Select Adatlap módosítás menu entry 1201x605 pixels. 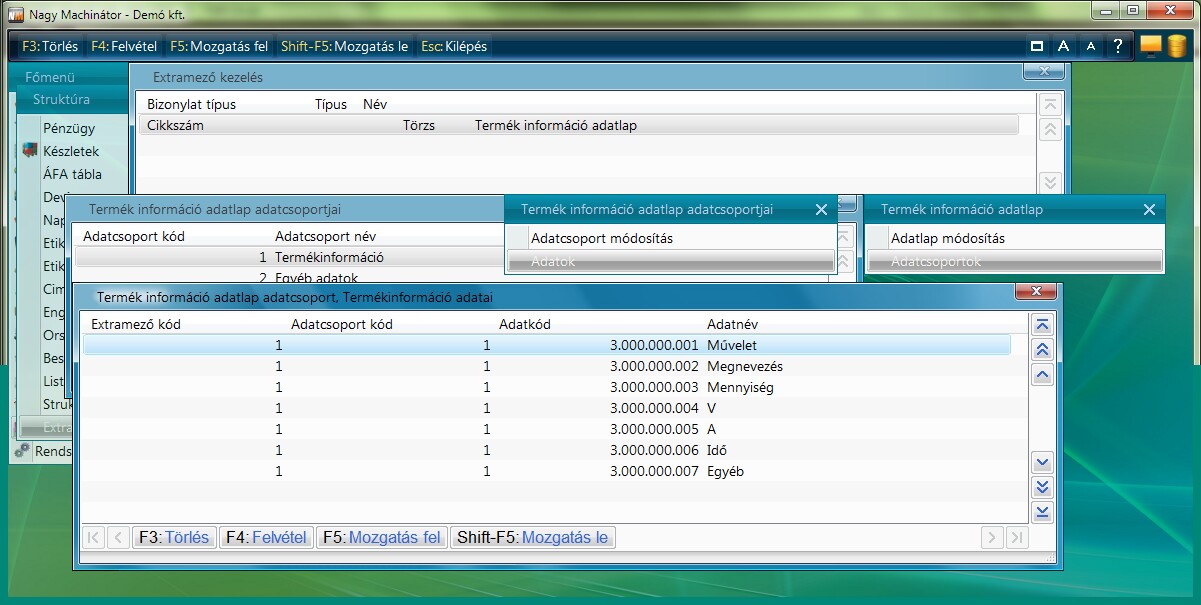(947, 239)
